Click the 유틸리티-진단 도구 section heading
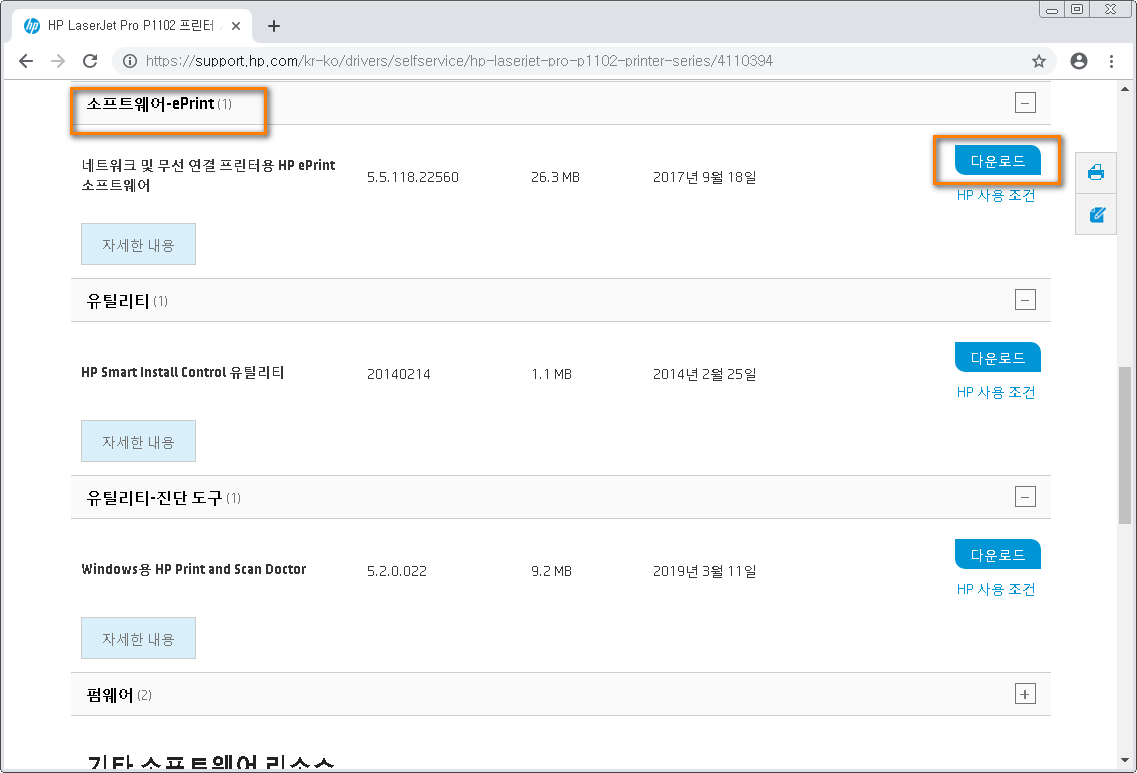The image size is (1137, 773). click(163, 497)
